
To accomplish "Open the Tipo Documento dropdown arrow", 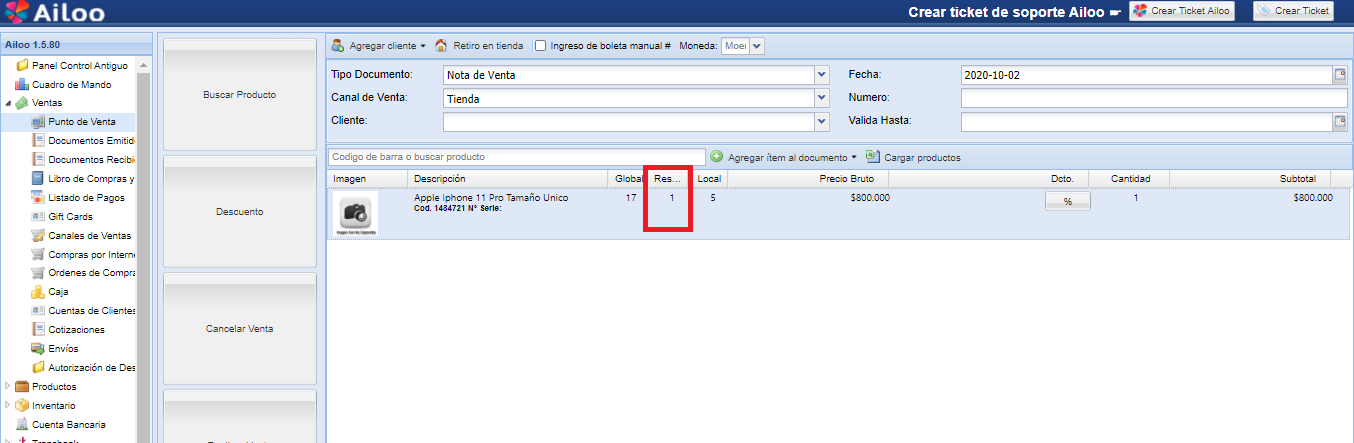I will coord(822,75).
